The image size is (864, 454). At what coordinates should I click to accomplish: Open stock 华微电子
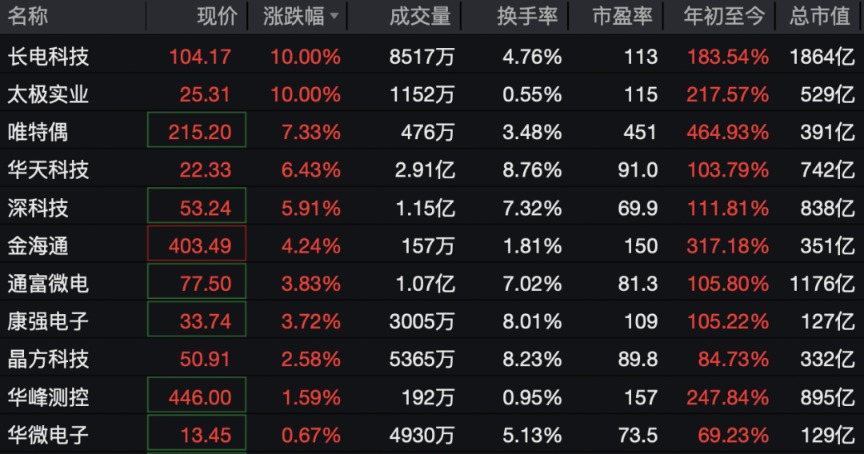pos(48,435)
